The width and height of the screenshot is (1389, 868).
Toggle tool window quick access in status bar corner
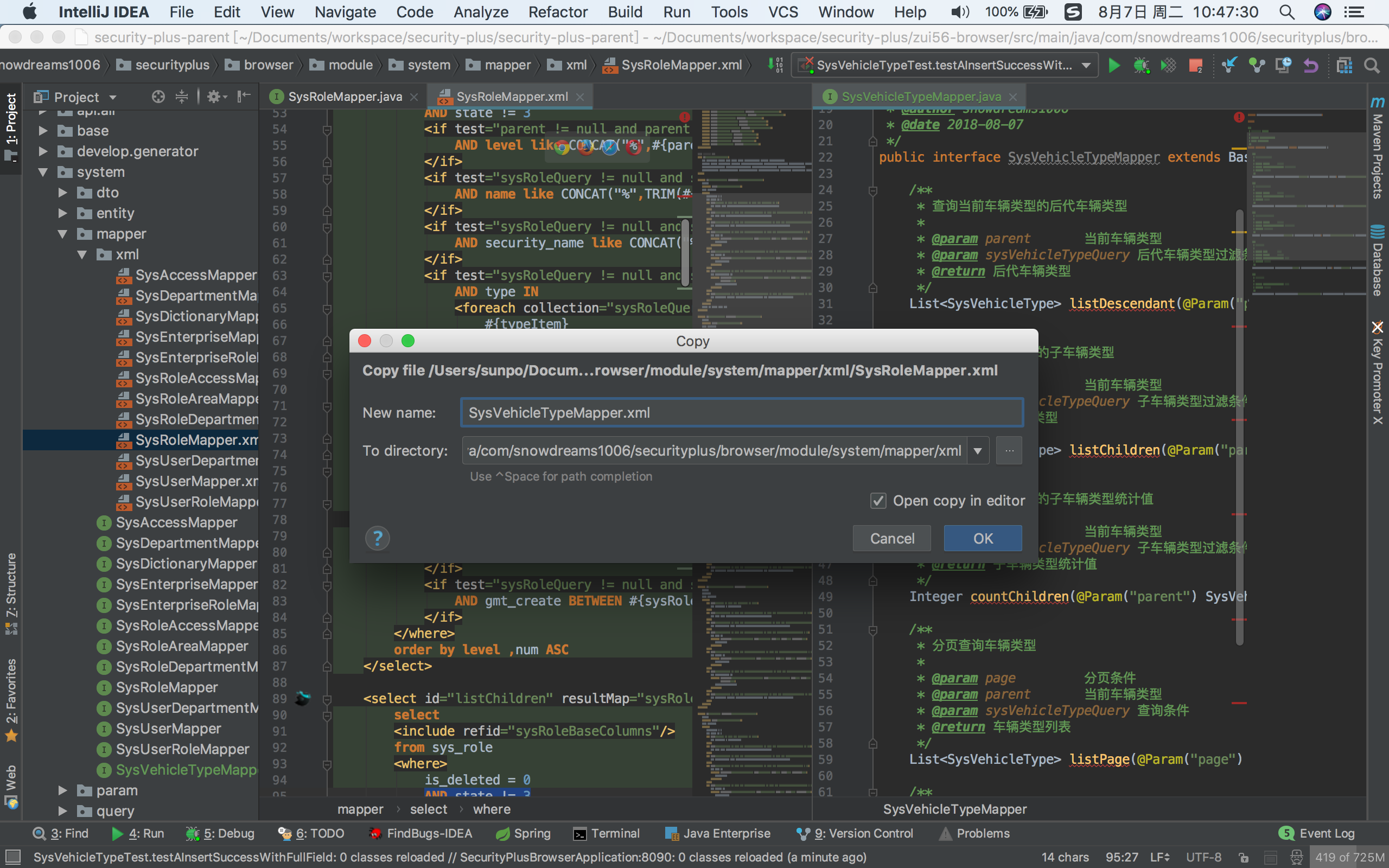(x=12, y=857)
